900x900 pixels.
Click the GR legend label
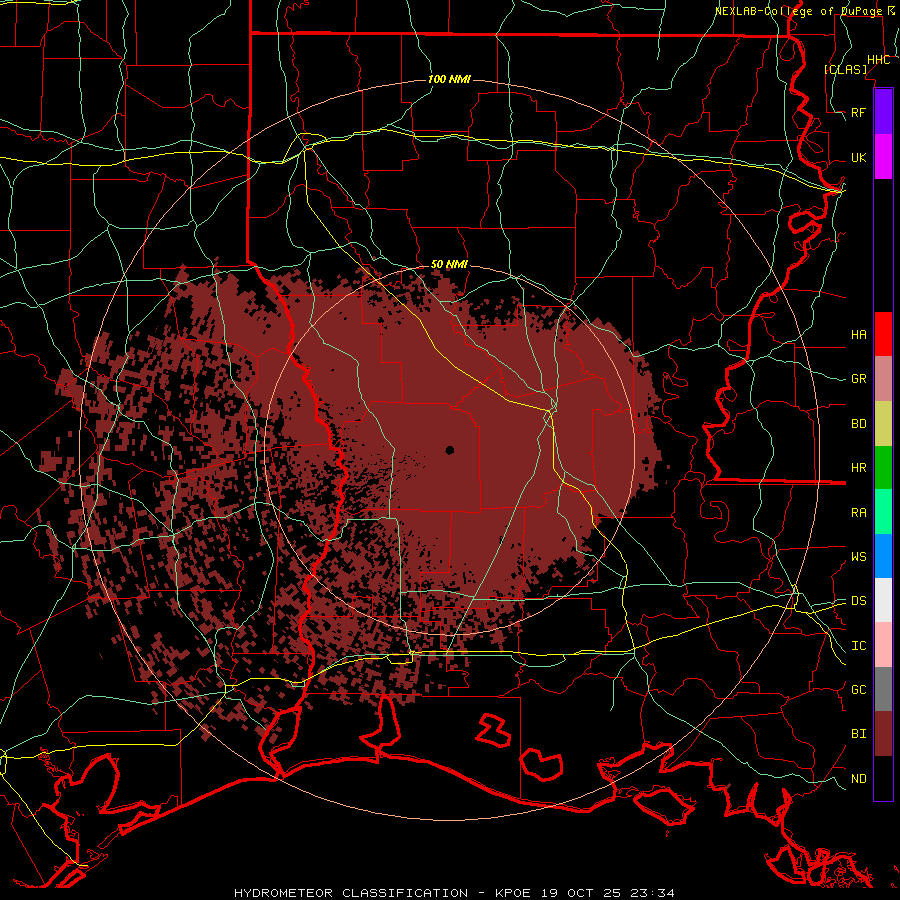point(859,379)
